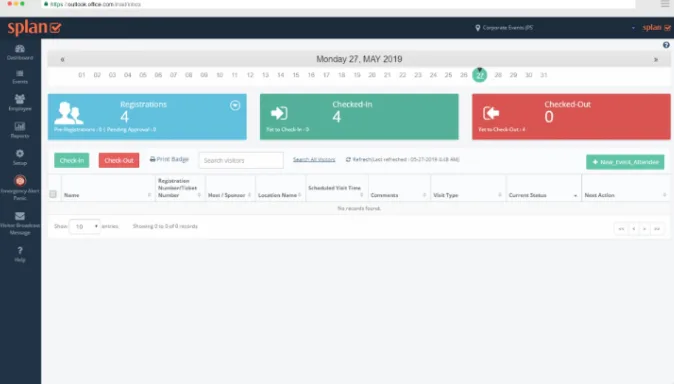Select day 31 in date strip
This screenshot has height=384, width=674.
point(544,75)
